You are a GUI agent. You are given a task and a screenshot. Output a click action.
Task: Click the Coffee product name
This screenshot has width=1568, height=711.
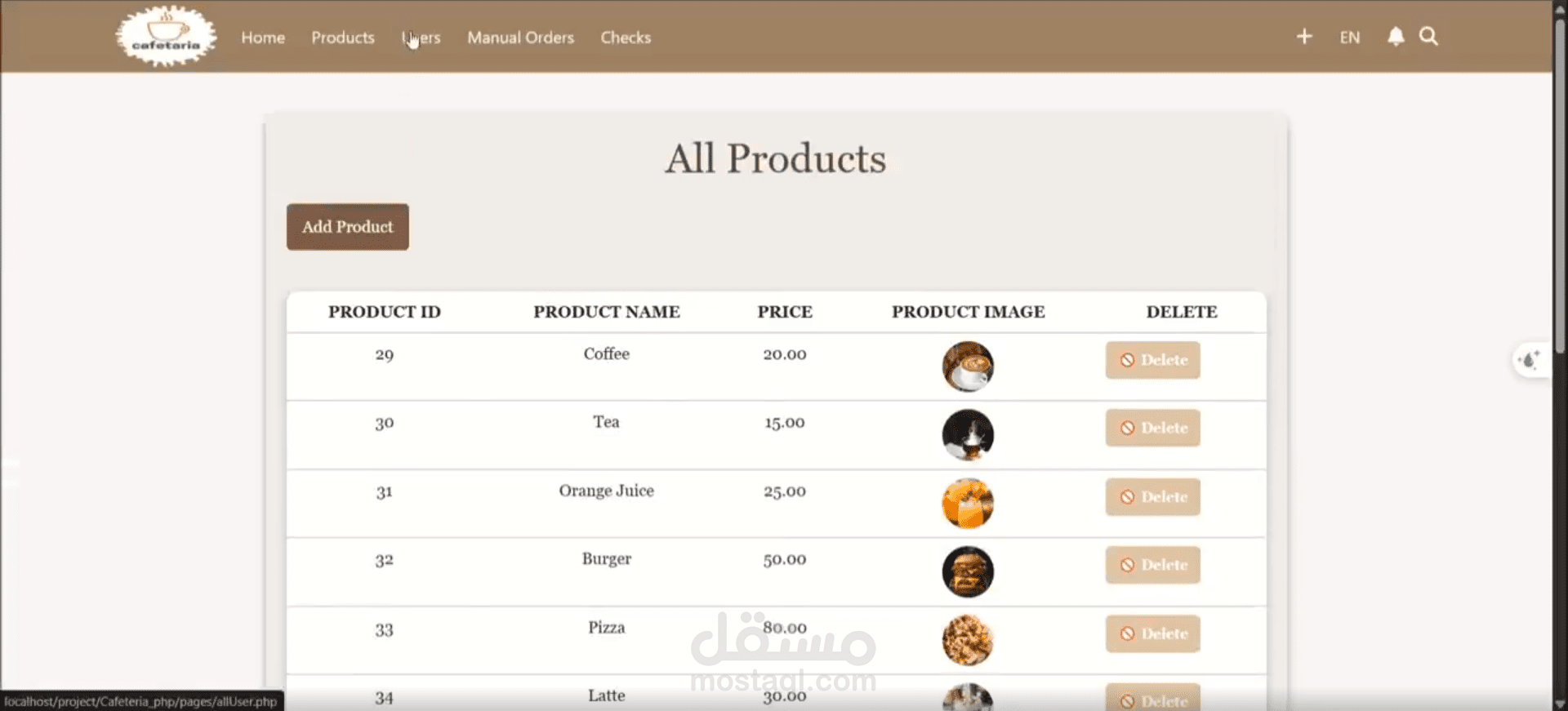click(607, 353)
